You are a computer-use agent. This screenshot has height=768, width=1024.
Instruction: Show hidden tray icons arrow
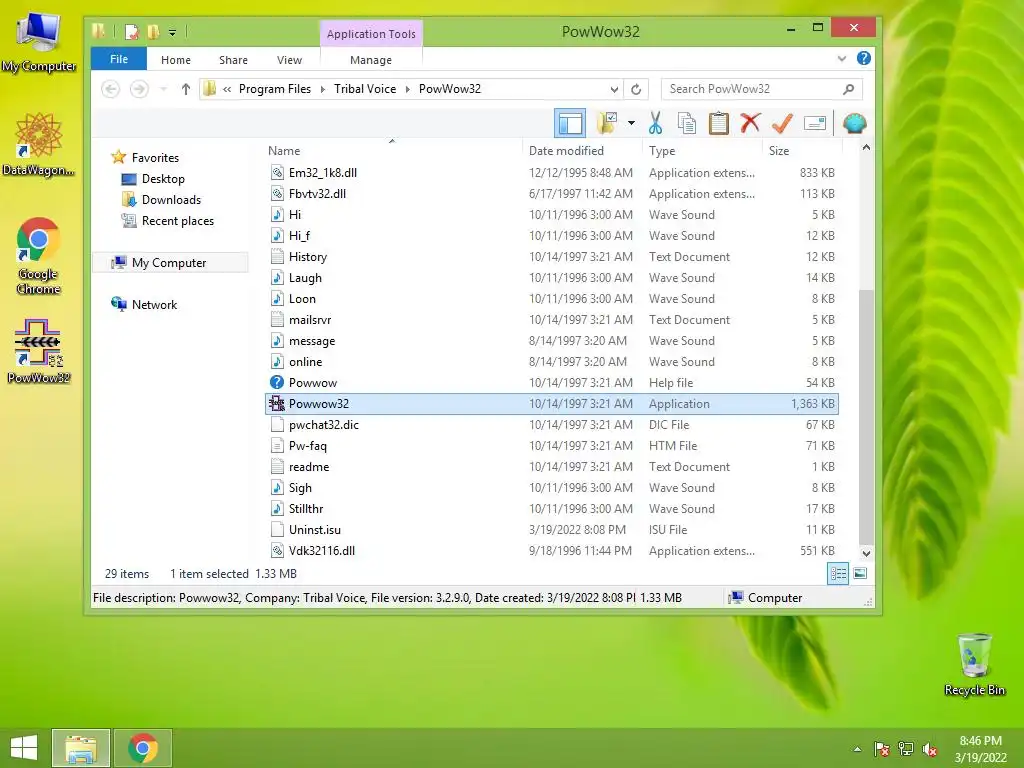pyautogui.click(x=857, y=749)
